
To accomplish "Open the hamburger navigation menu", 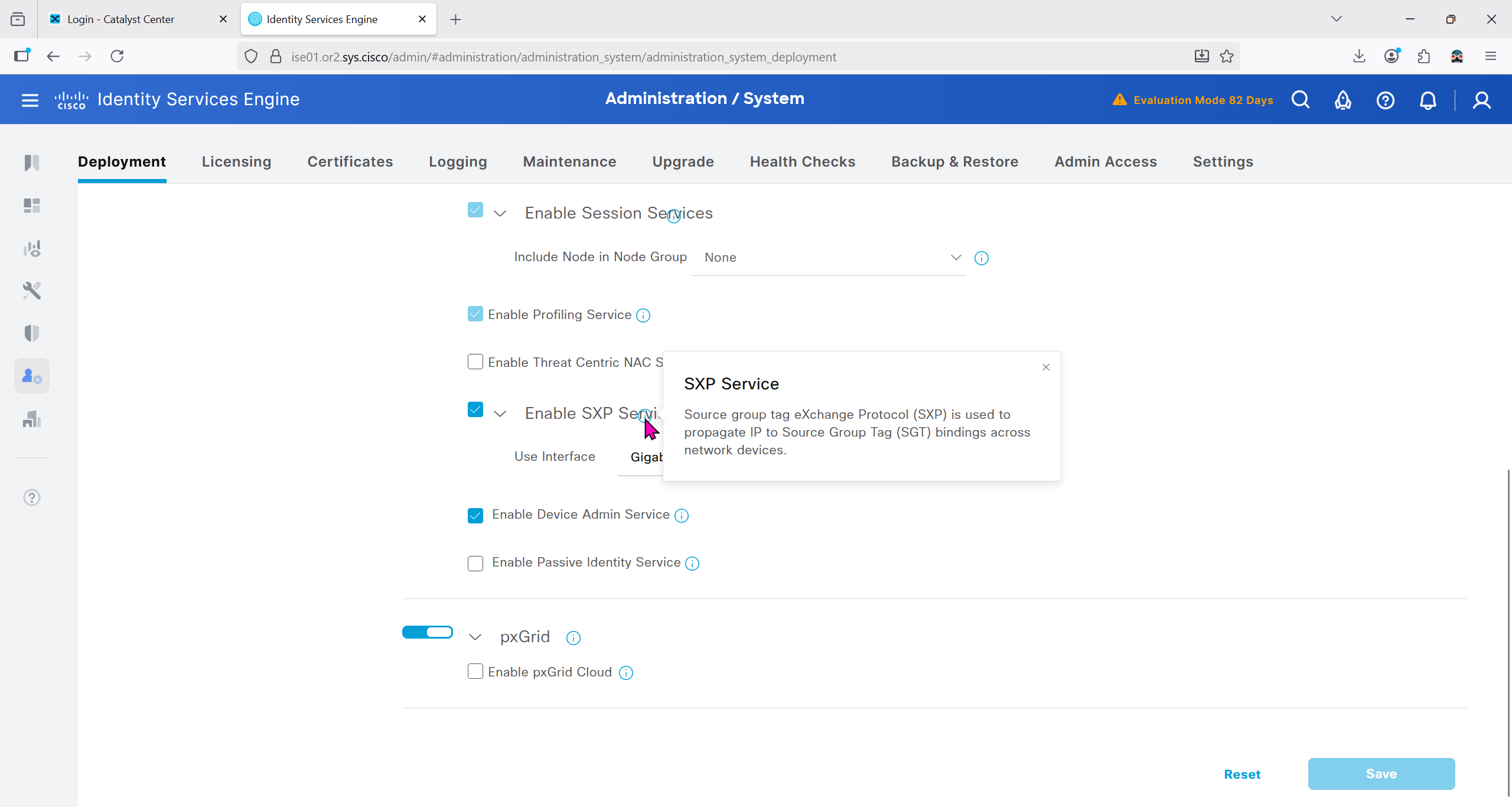I will (30, 100).
